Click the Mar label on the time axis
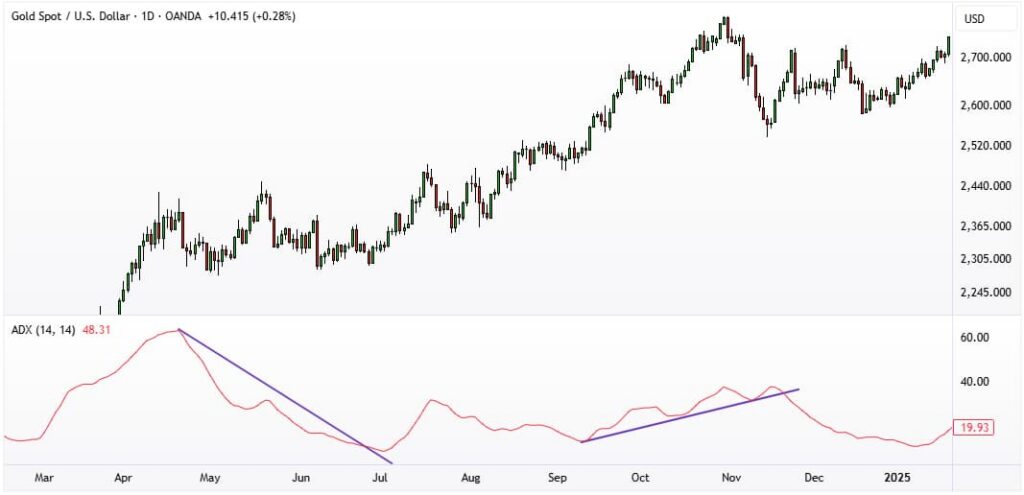 [x=44, y=479]
